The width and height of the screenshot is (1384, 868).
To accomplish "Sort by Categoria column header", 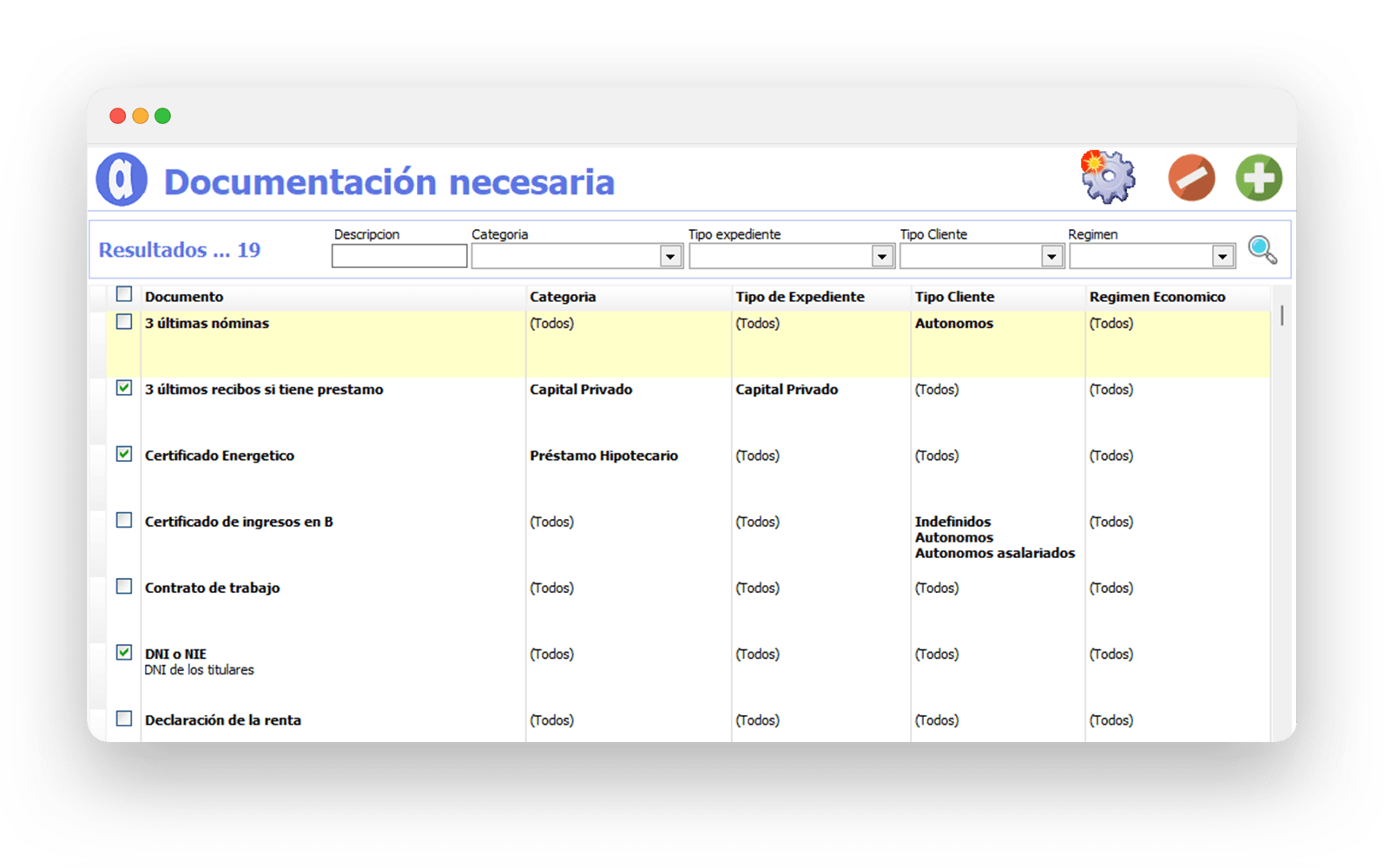I will tap(563, 297).
